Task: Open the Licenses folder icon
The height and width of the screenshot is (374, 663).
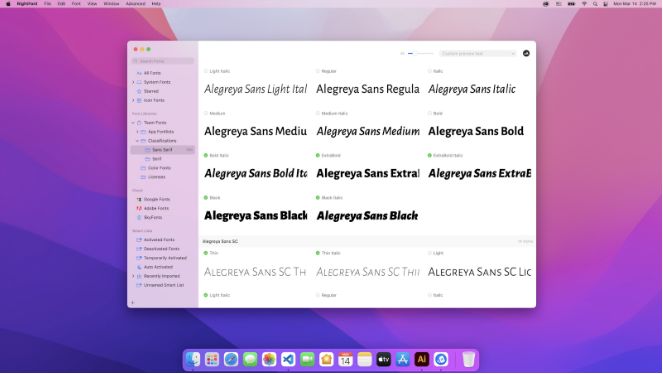Action: point(143,177)
